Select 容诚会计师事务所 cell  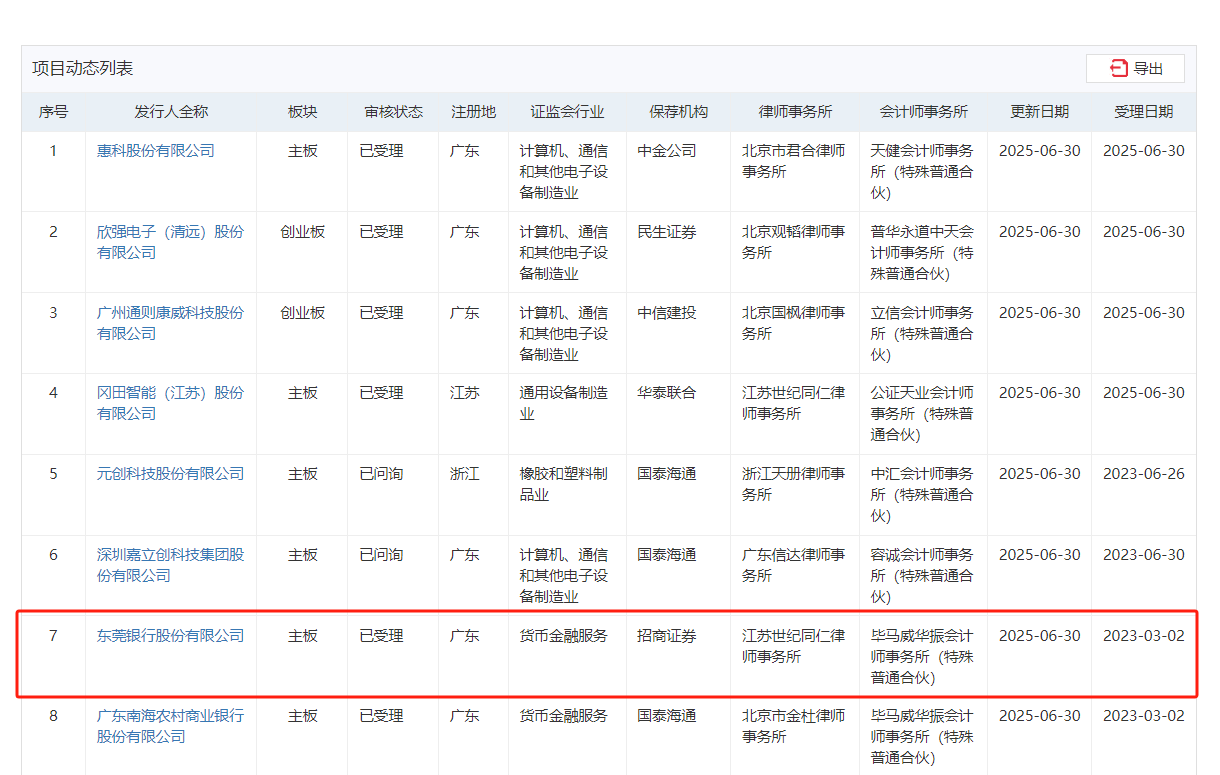point(922,575)
